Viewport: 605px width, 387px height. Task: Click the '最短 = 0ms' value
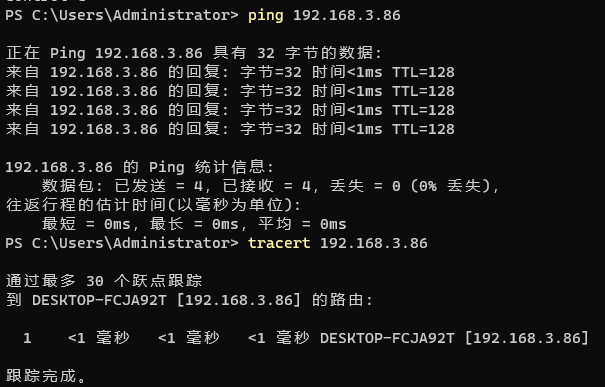click(86, 224)
